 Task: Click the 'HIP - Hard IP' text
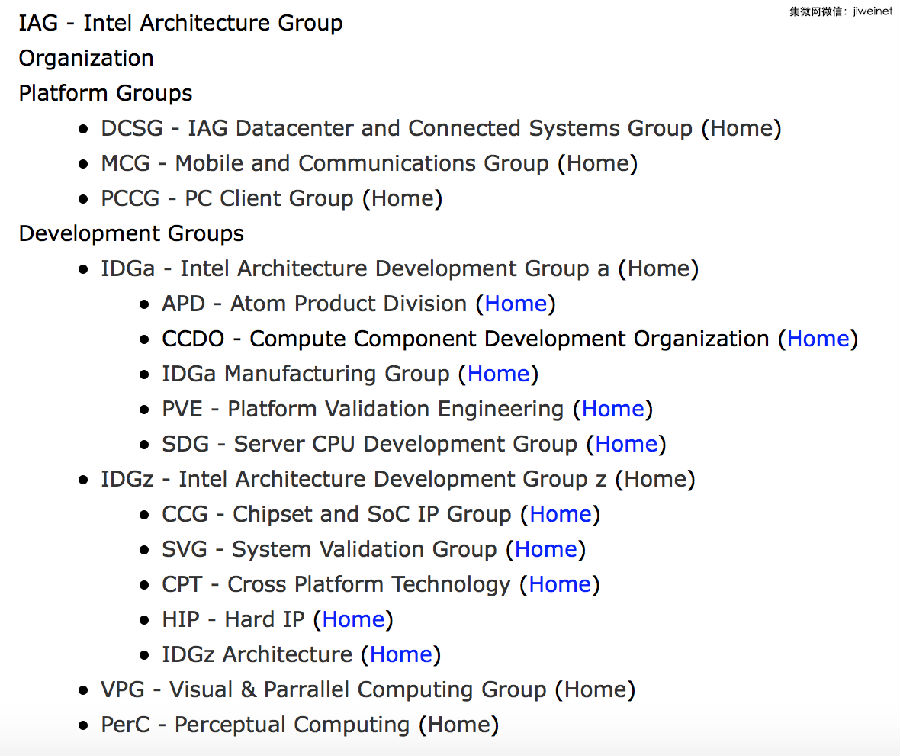(232, 619)
